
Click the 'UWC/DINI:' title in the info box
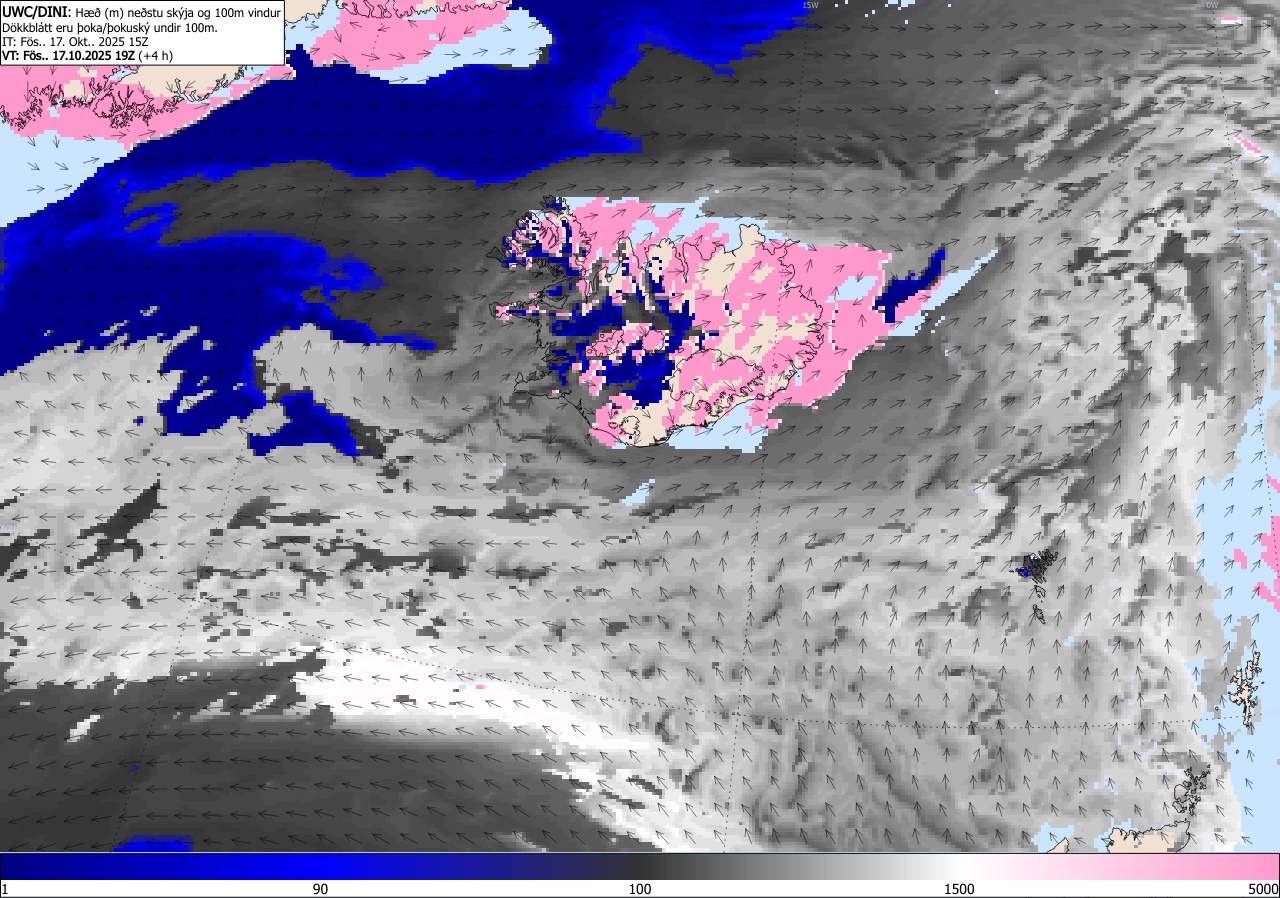[x=36, y=12]
